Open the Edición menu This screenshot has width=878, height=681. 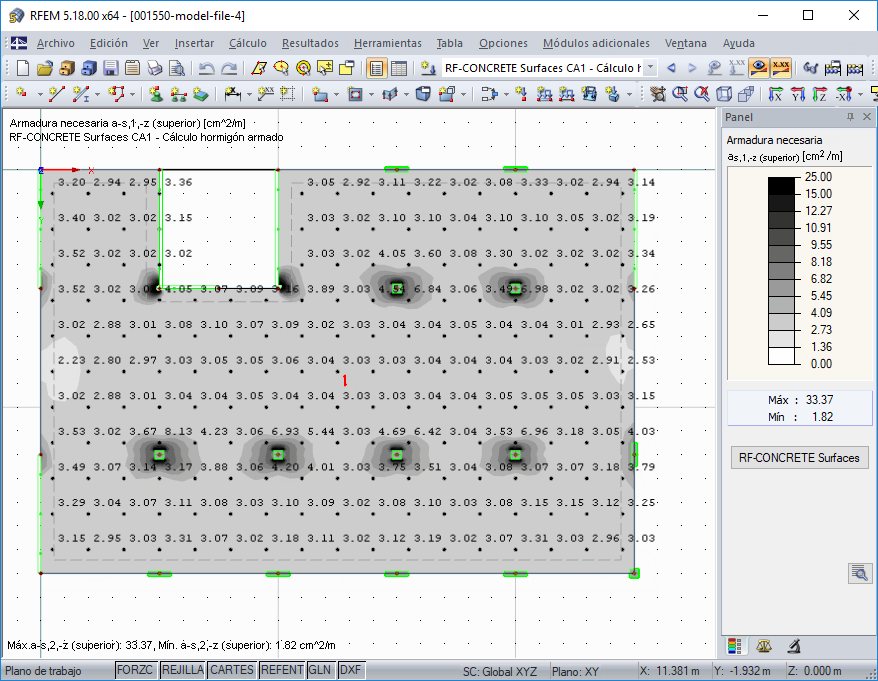tap(109, 43)
